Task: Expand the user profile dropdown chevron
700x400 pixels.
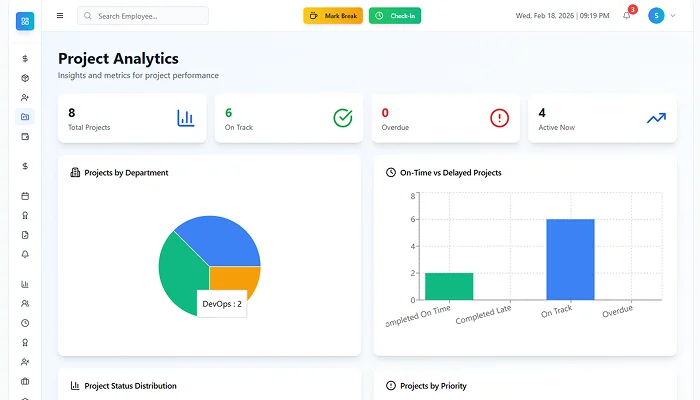Action: (x=673, y=16)
